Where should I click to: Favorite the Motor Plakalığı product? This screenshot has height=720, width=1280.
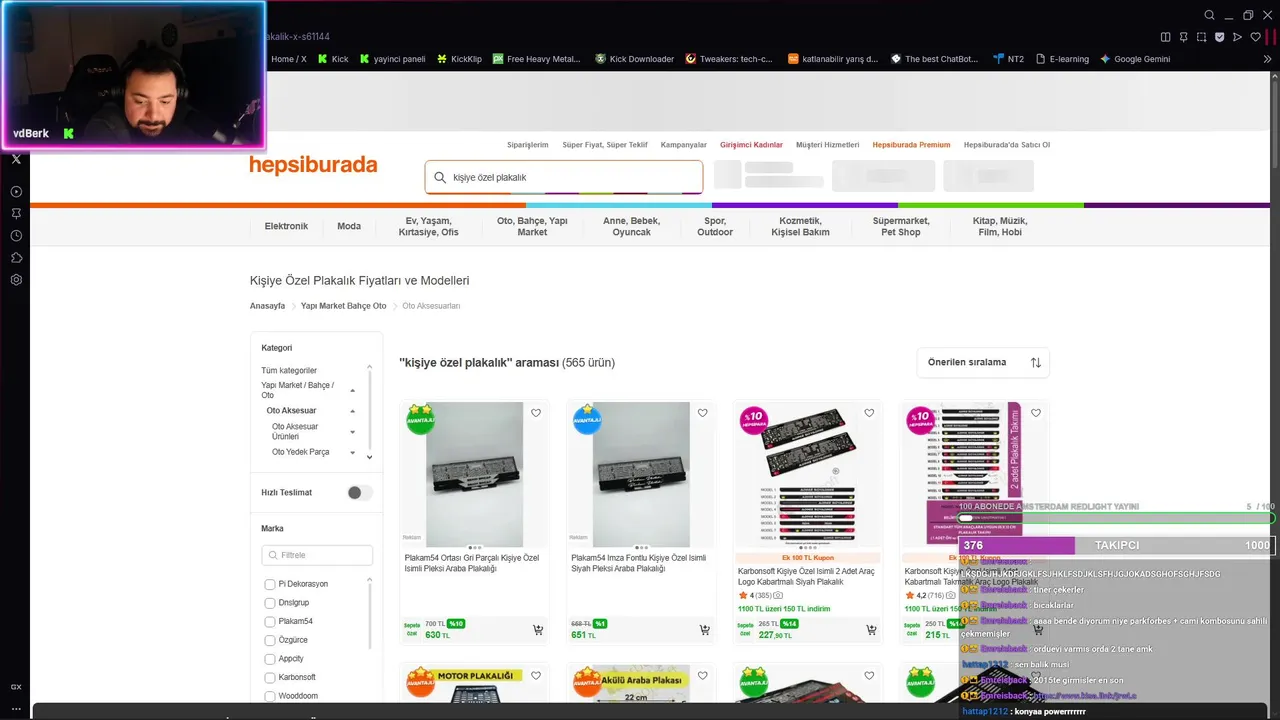(536, 676)
